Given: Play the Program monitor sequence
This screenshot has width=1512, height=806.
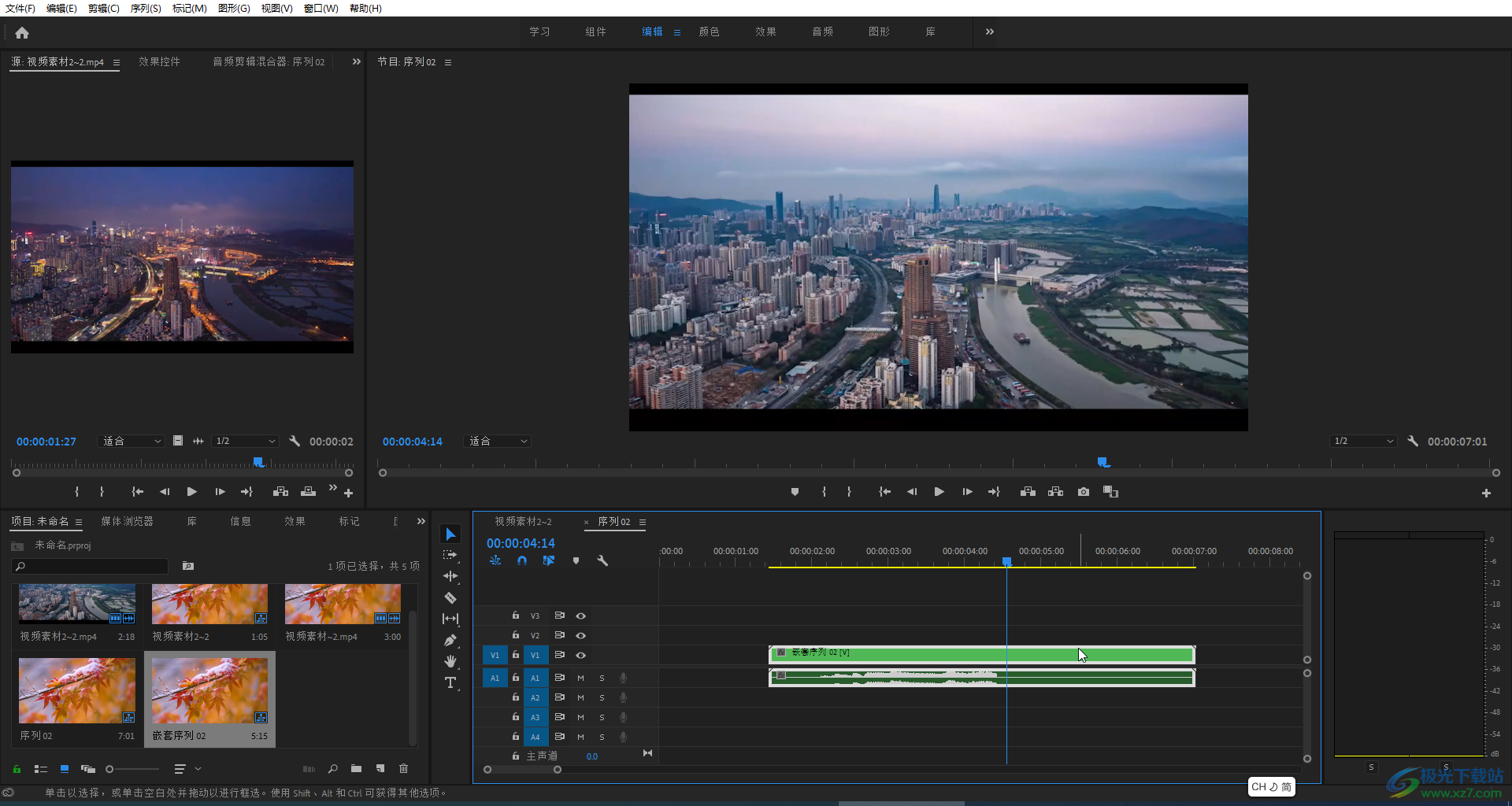Looking at the screenshot, I should [939, 492].
